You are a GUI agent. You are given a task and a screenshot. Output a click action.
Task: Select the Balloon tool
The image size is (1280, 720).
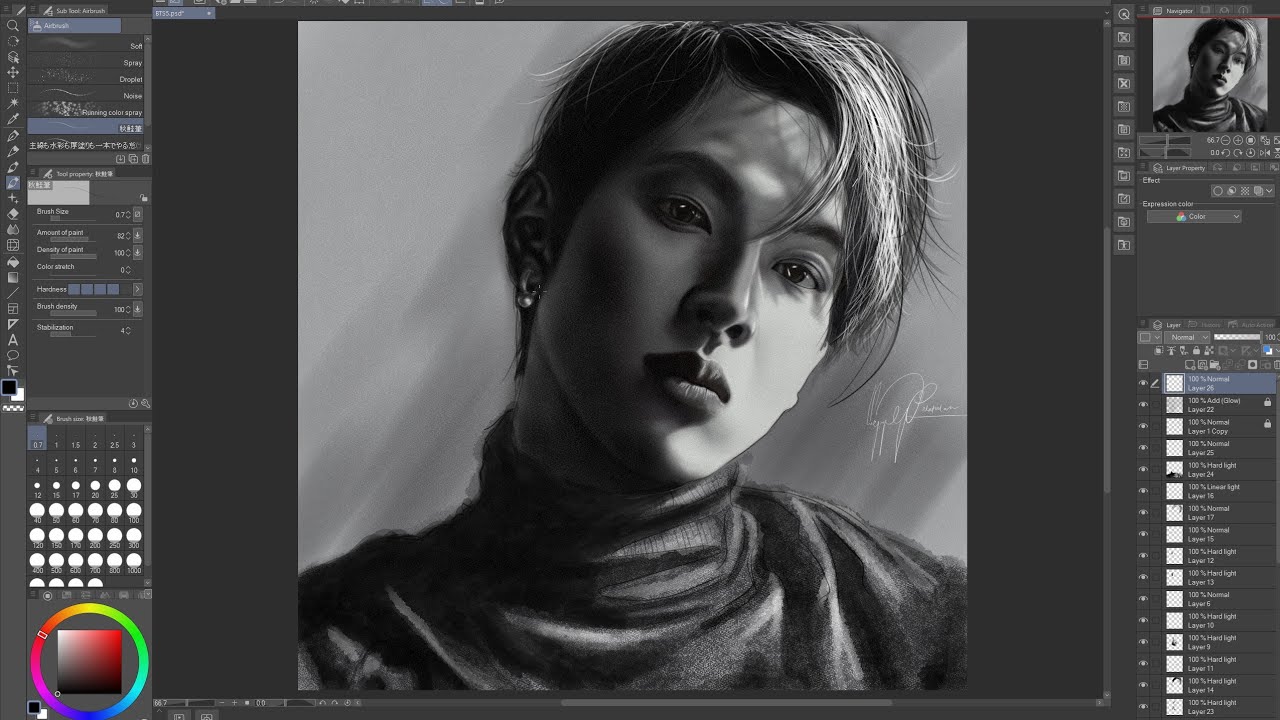(x=13, y=355)
